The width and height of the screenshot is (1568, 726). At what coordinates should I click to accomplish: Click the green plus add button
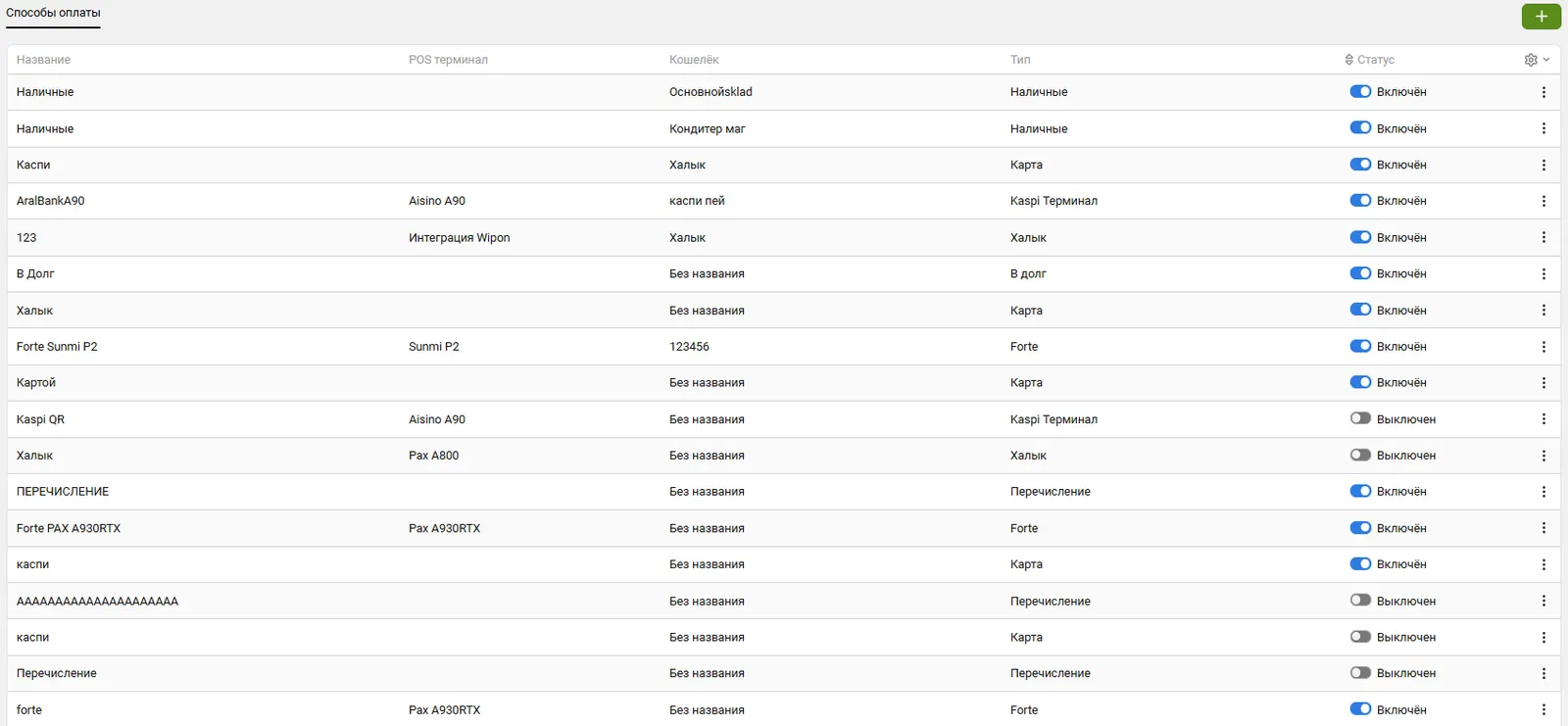1541,16
